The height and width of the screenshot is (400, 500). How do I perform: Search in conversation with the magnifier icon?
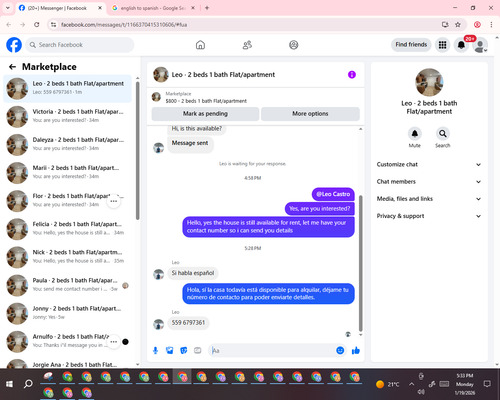pyautogui.click(x=443, y=134)
